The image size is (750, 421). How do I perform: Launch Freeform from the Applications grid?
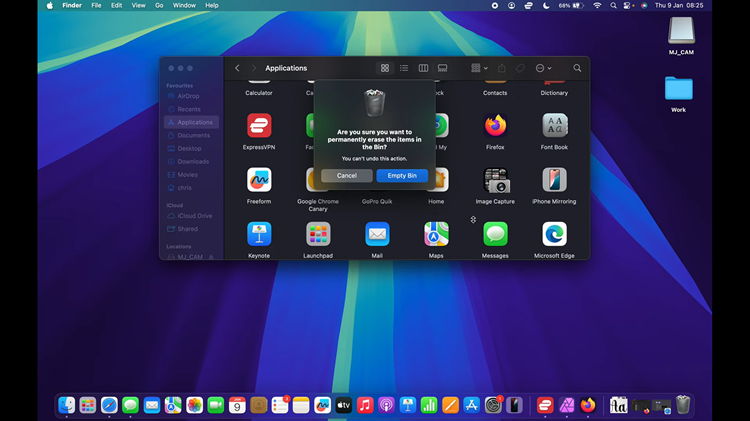(x=259, y=180)
